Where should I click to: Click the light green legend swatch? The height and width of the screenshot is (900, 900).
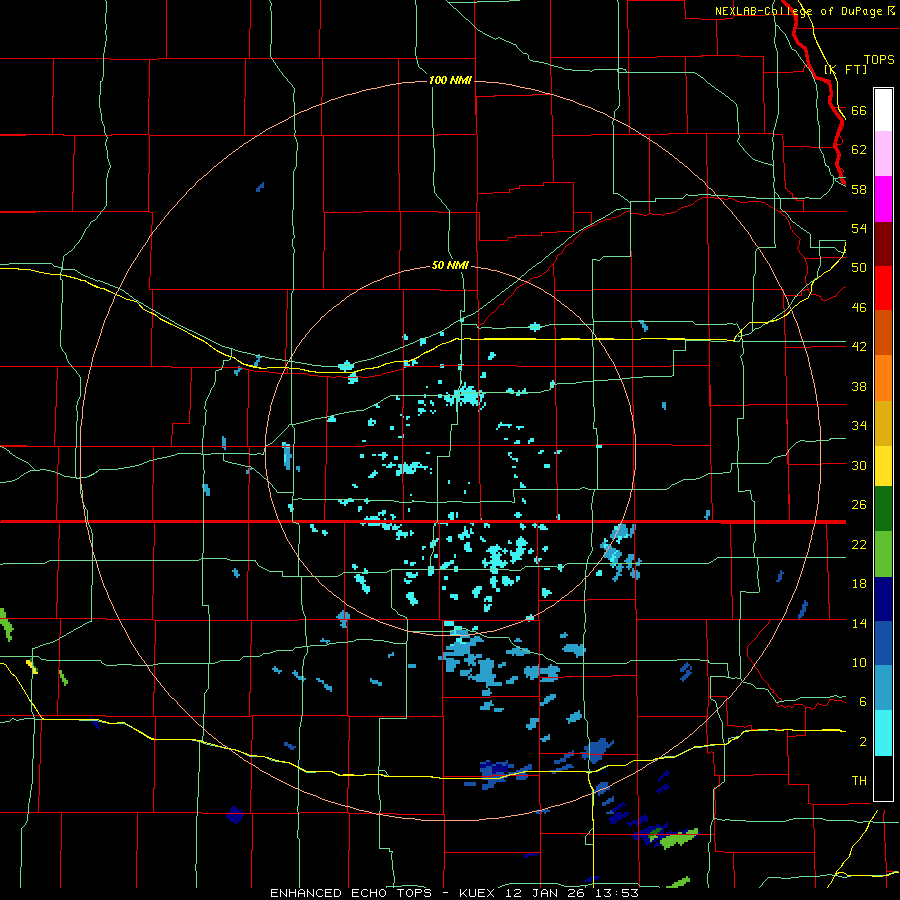(x=883, y=554)
